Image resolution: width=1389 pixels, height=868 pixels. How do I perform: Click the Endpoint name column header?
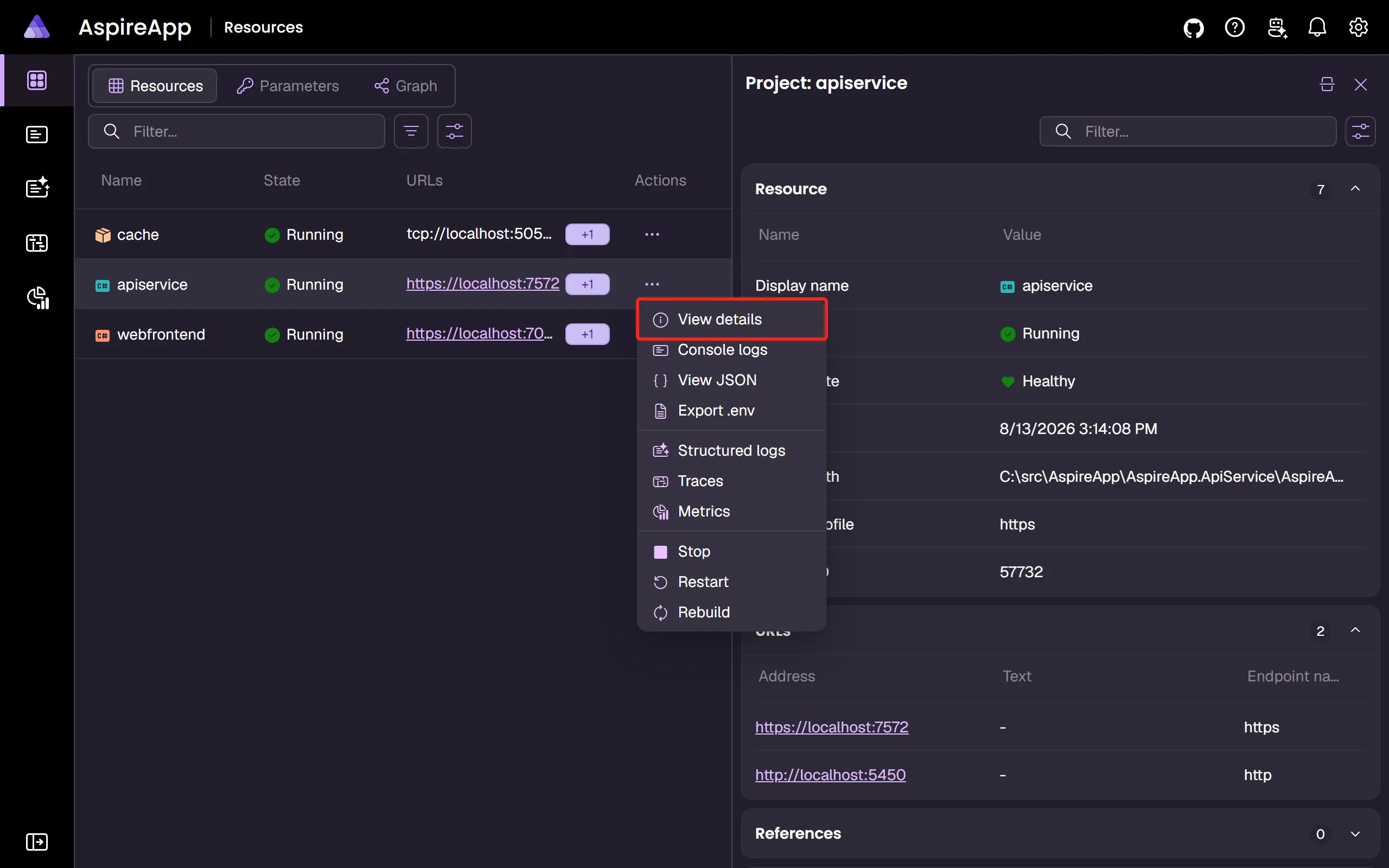click(x=1292, y=676)
